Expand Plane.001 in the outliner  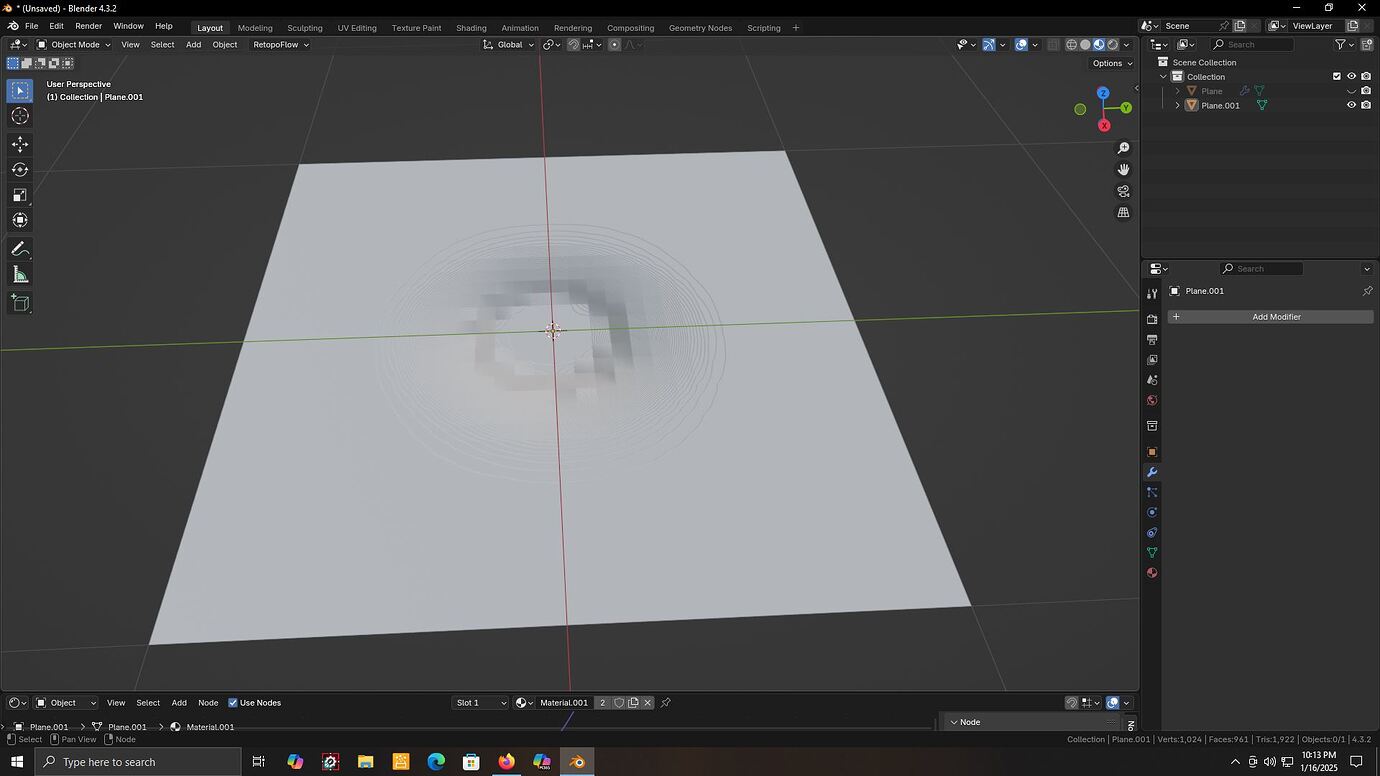click(1177, 105)
